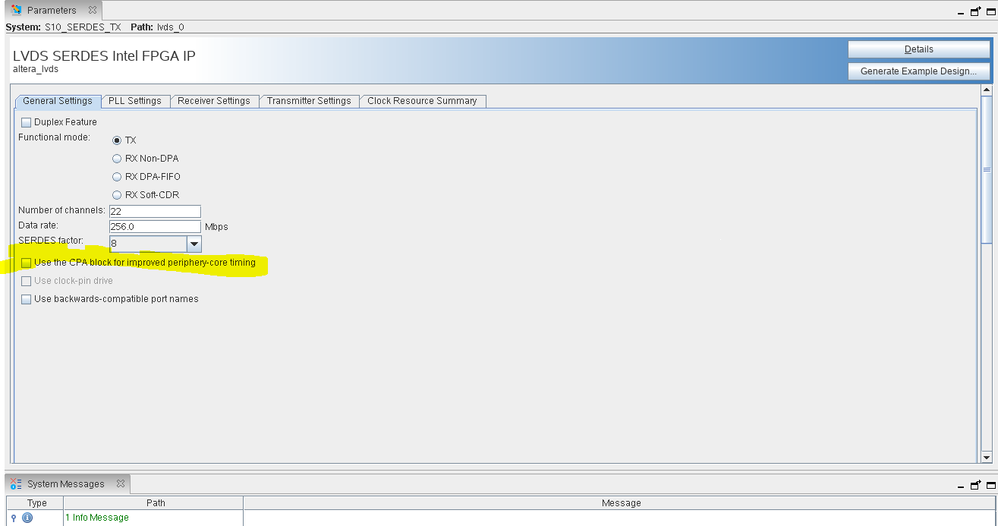Close the Parameters tab with its X icon
The image size is (998, 526).
(92, 10)
